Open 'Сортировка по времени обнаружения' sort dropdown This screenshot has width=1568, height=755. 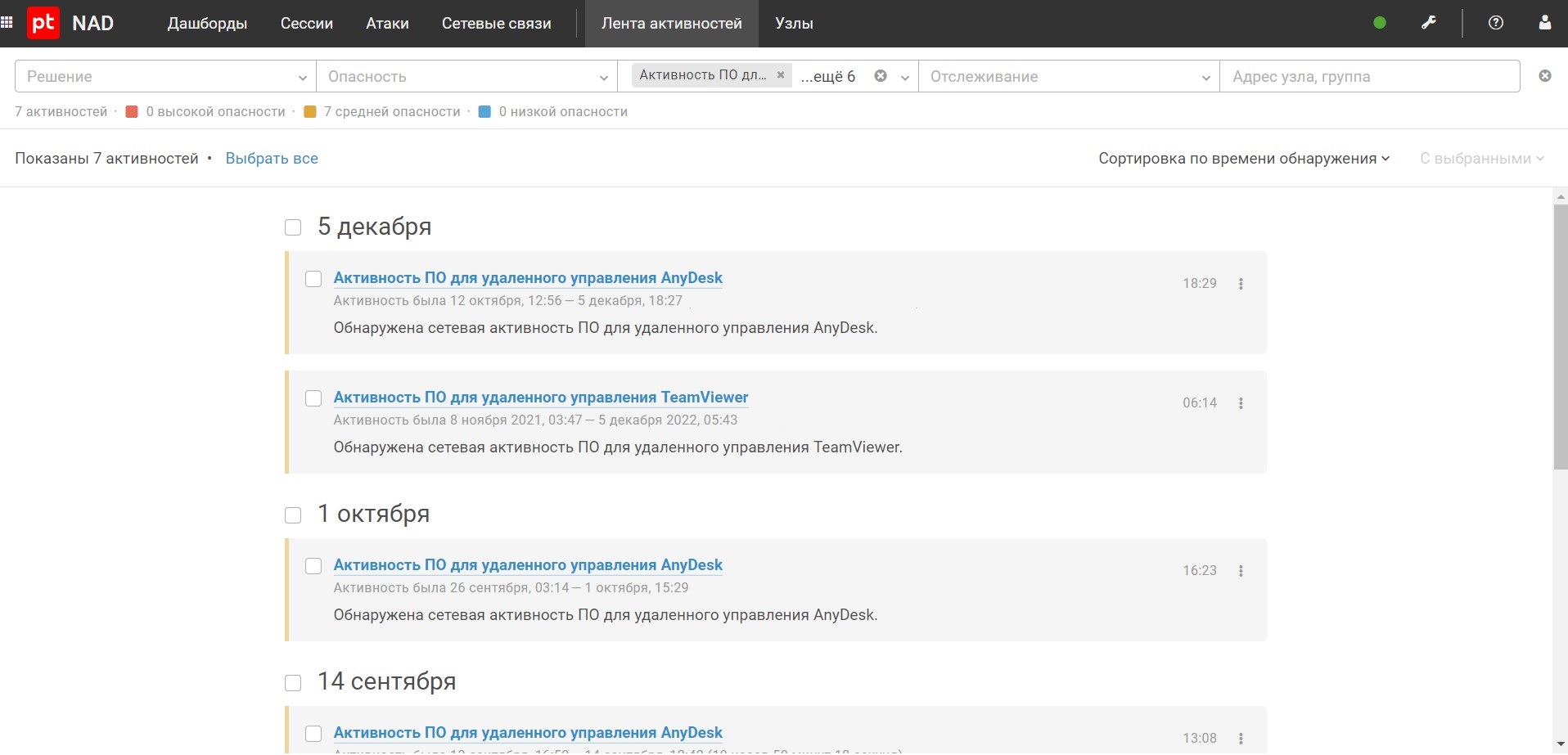point(1243,159)
